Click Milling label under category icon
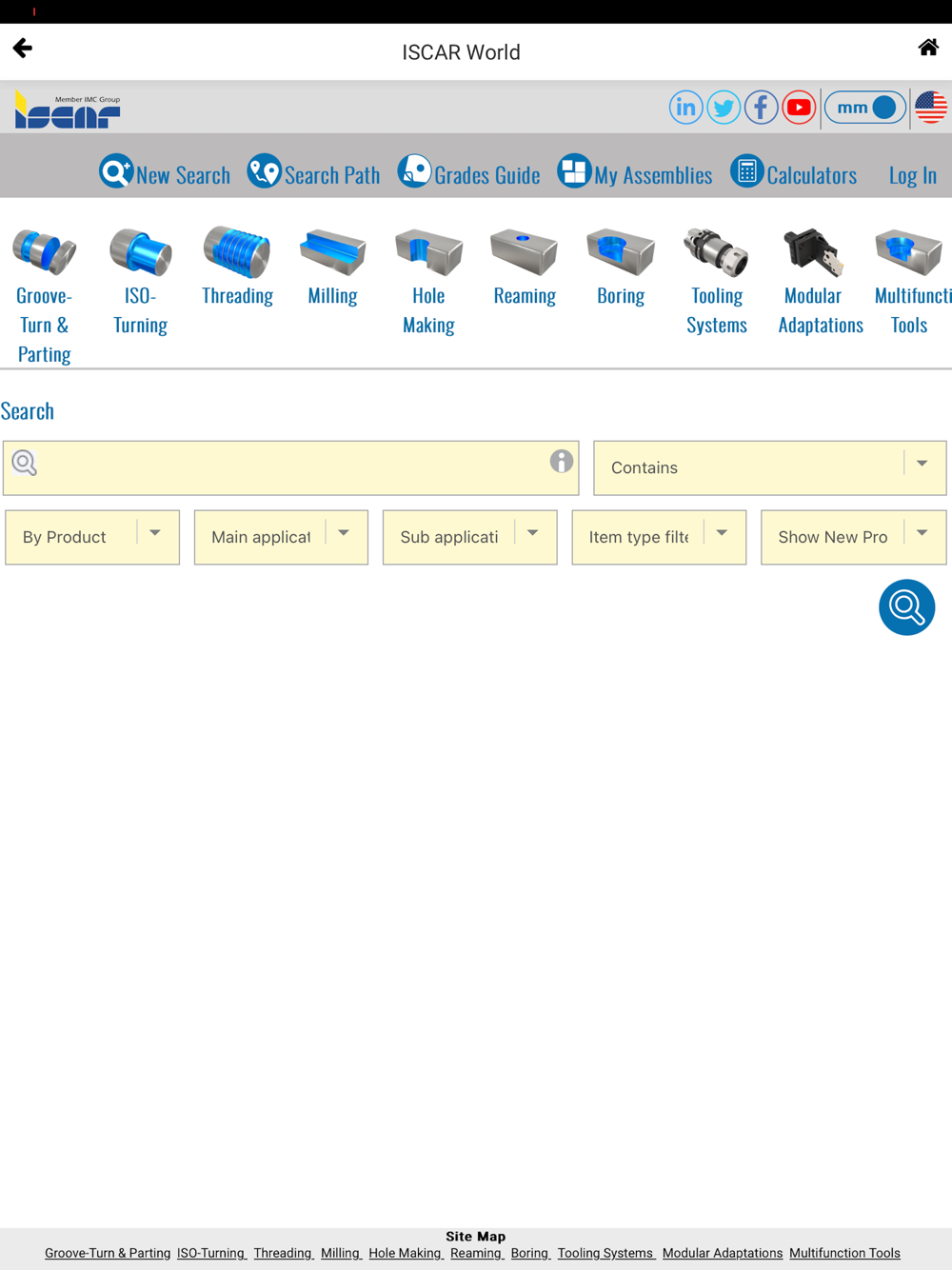 click(332, 295)
